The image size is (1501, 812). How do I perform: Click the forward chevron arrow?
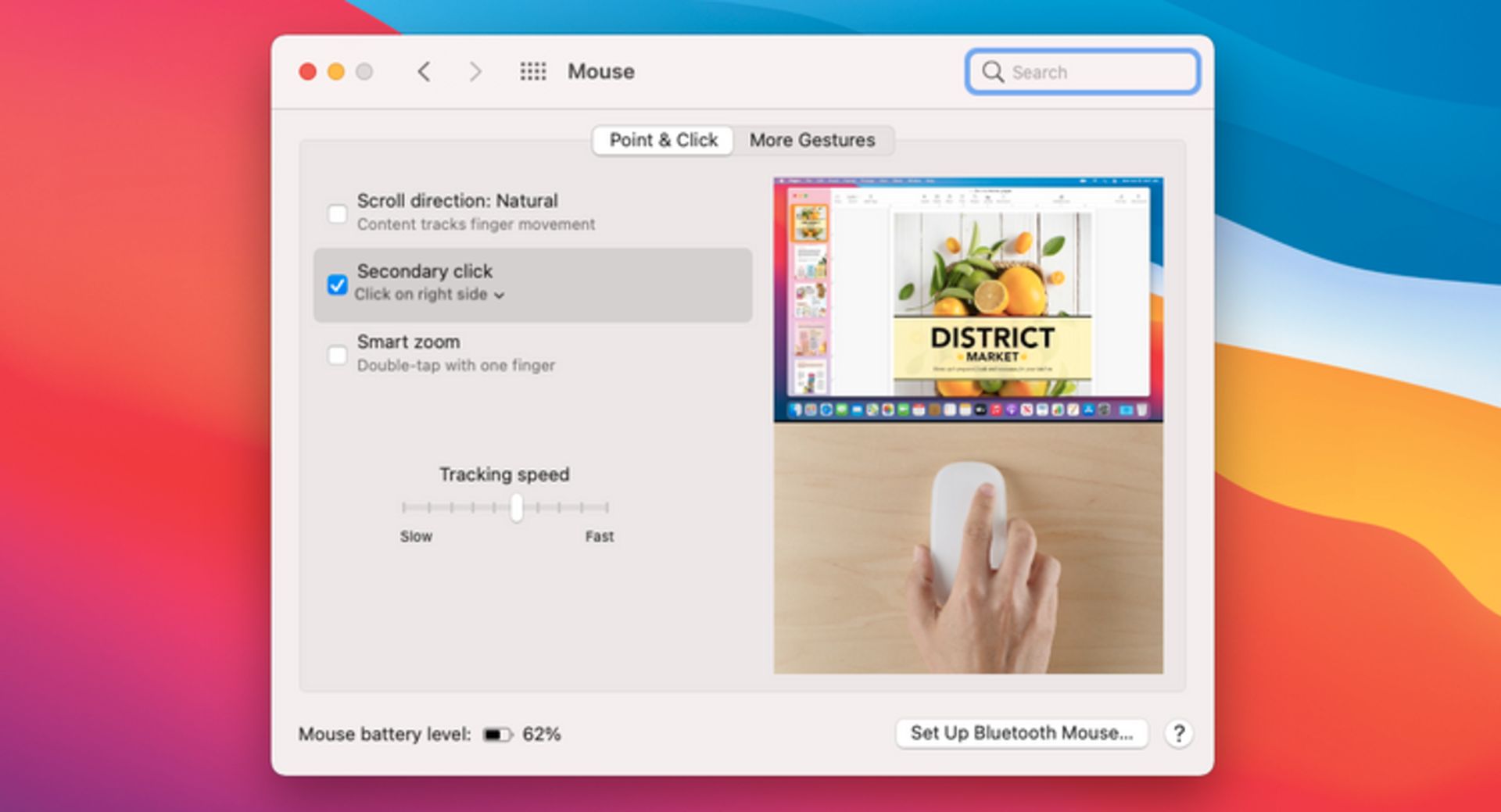[x=475, y=72]
